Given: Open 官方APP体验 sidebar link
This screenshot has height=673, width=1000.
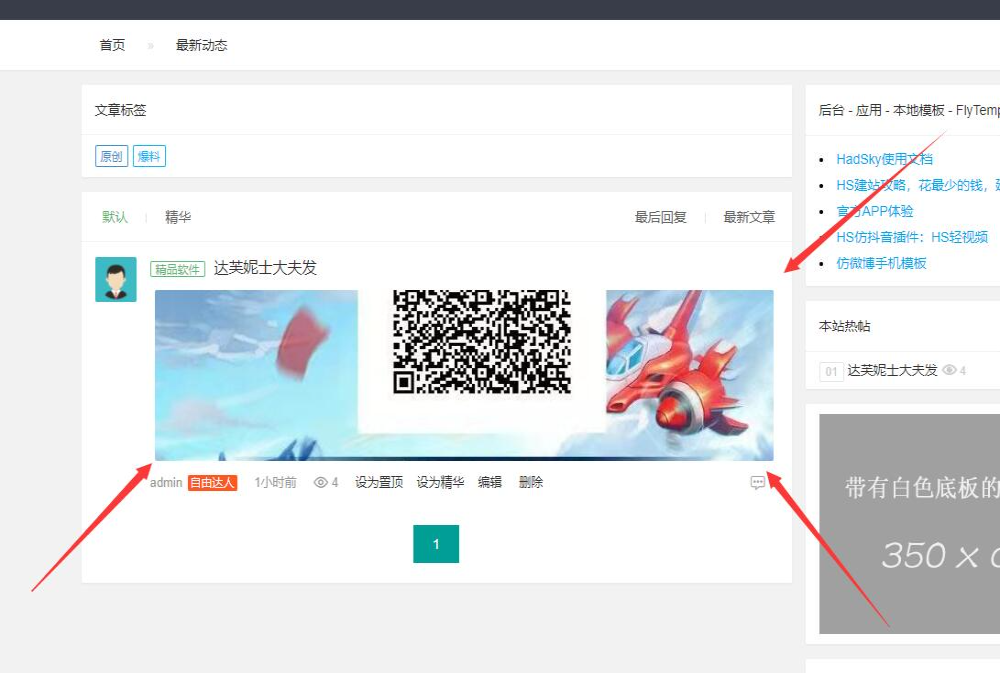Looking at the screenshot, I should 874,212.
